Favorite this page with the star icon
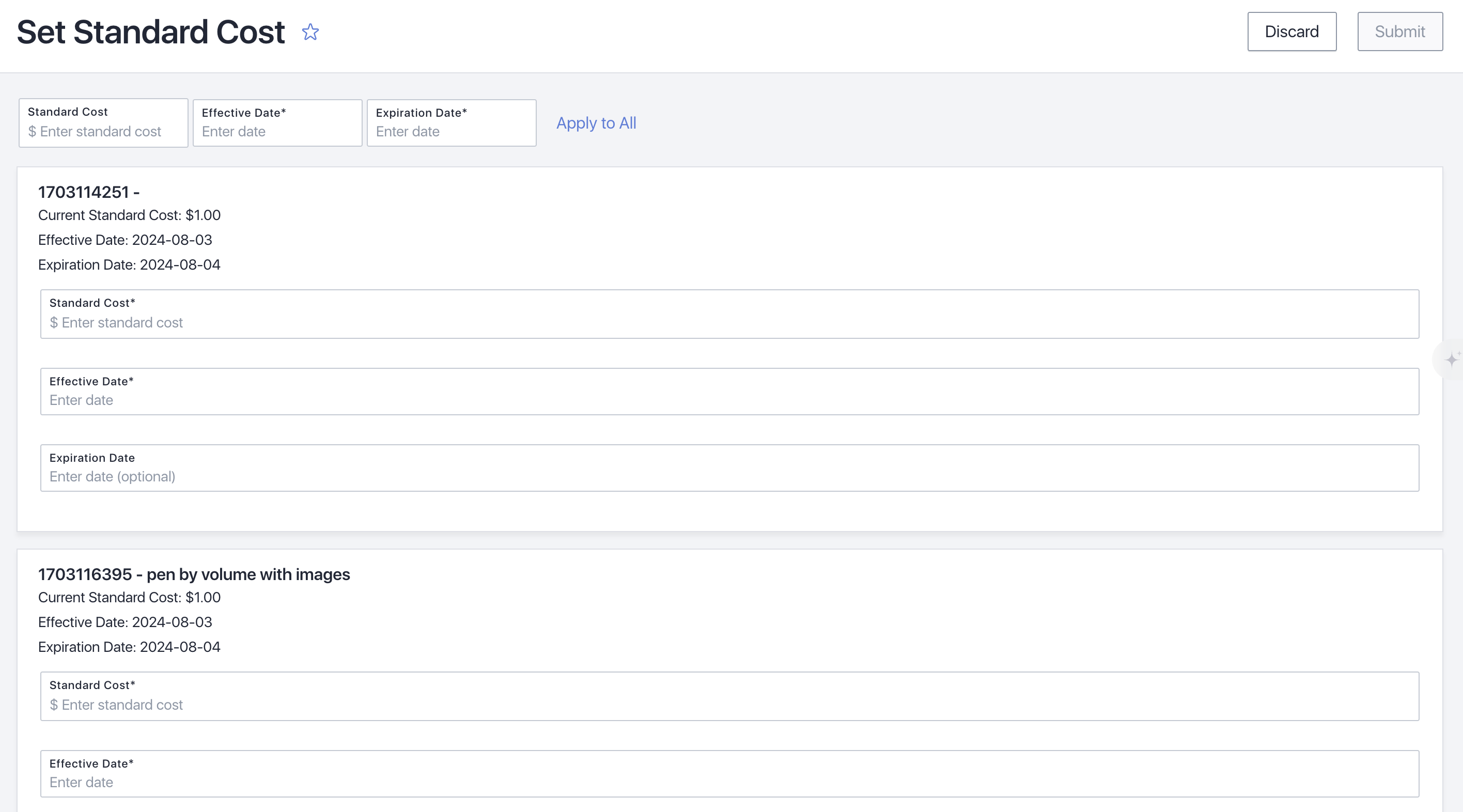 (310, 32)
